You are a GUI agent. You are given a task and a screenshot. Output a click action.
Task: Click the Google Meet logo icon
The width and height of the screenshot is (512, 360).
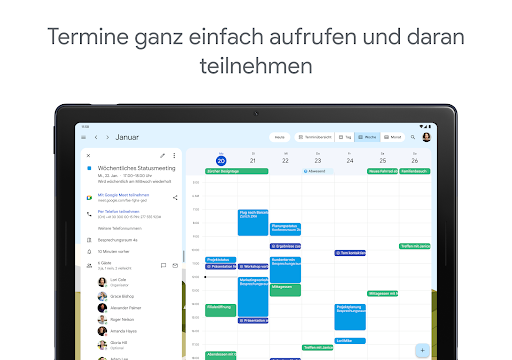(x=89, y=198)
